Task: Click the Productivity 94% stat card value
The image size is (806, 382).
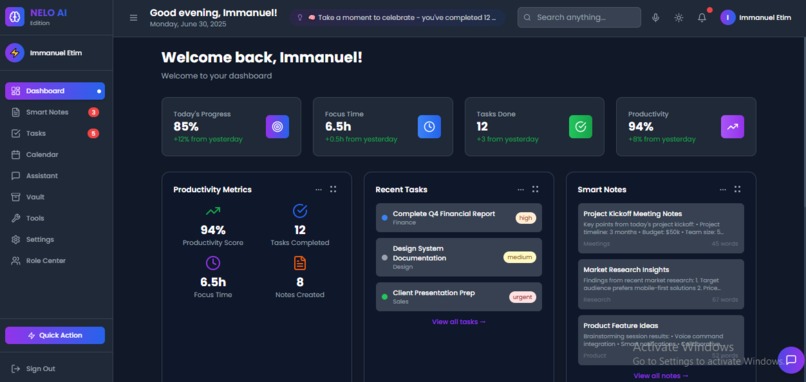Action: (x=640, y=126)
